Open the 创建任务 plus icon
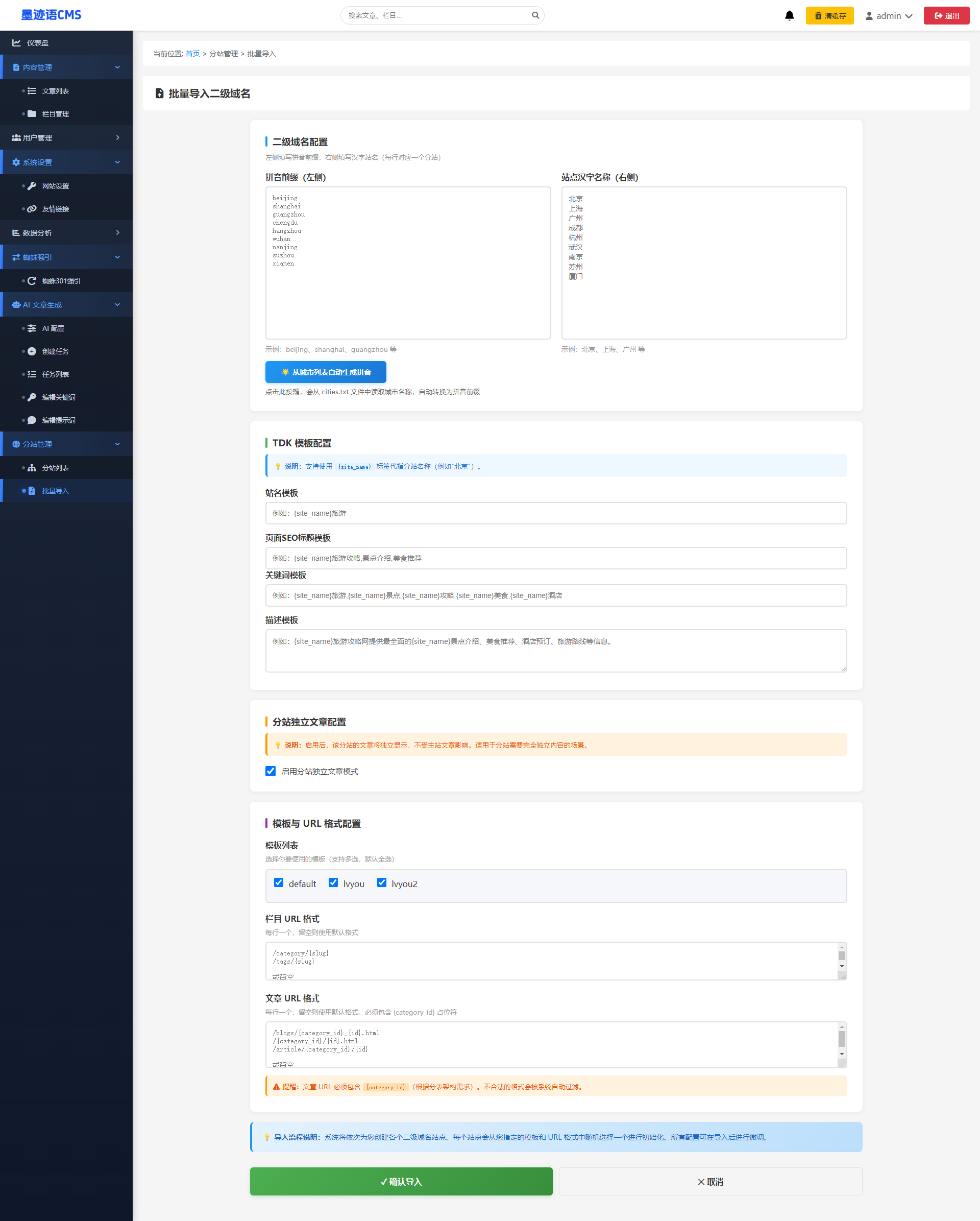The width and height of the screenshot is (980, 1221). tap(32, 351)
